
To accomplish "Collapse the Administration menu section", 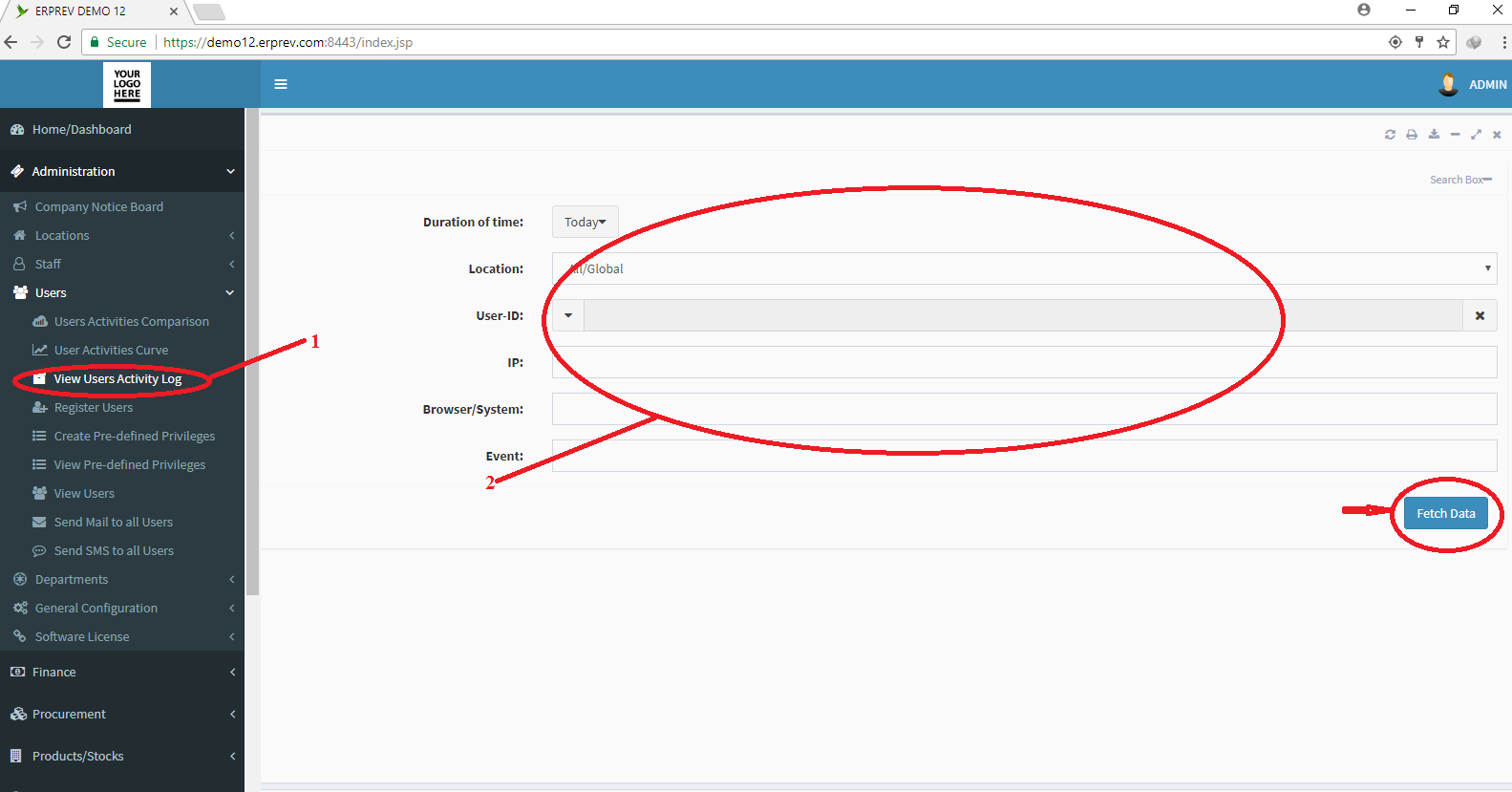I will point(122,171).
